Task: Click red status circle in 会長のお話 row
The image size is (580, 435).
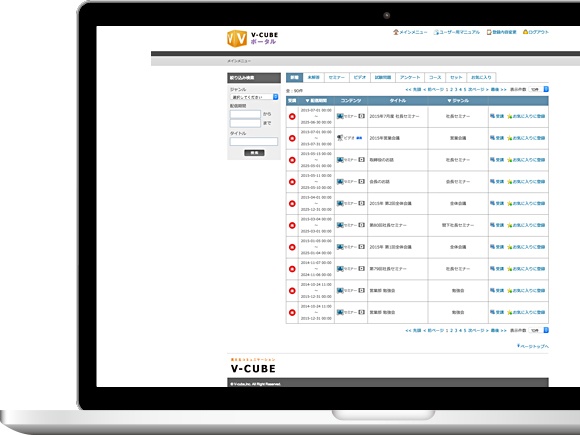Action: pos(292,182)
